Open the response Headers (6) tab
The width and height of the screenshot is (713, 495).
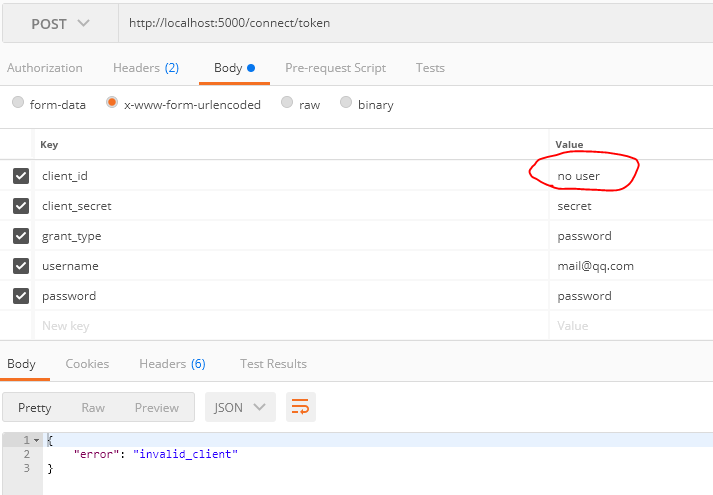point(172,364)
